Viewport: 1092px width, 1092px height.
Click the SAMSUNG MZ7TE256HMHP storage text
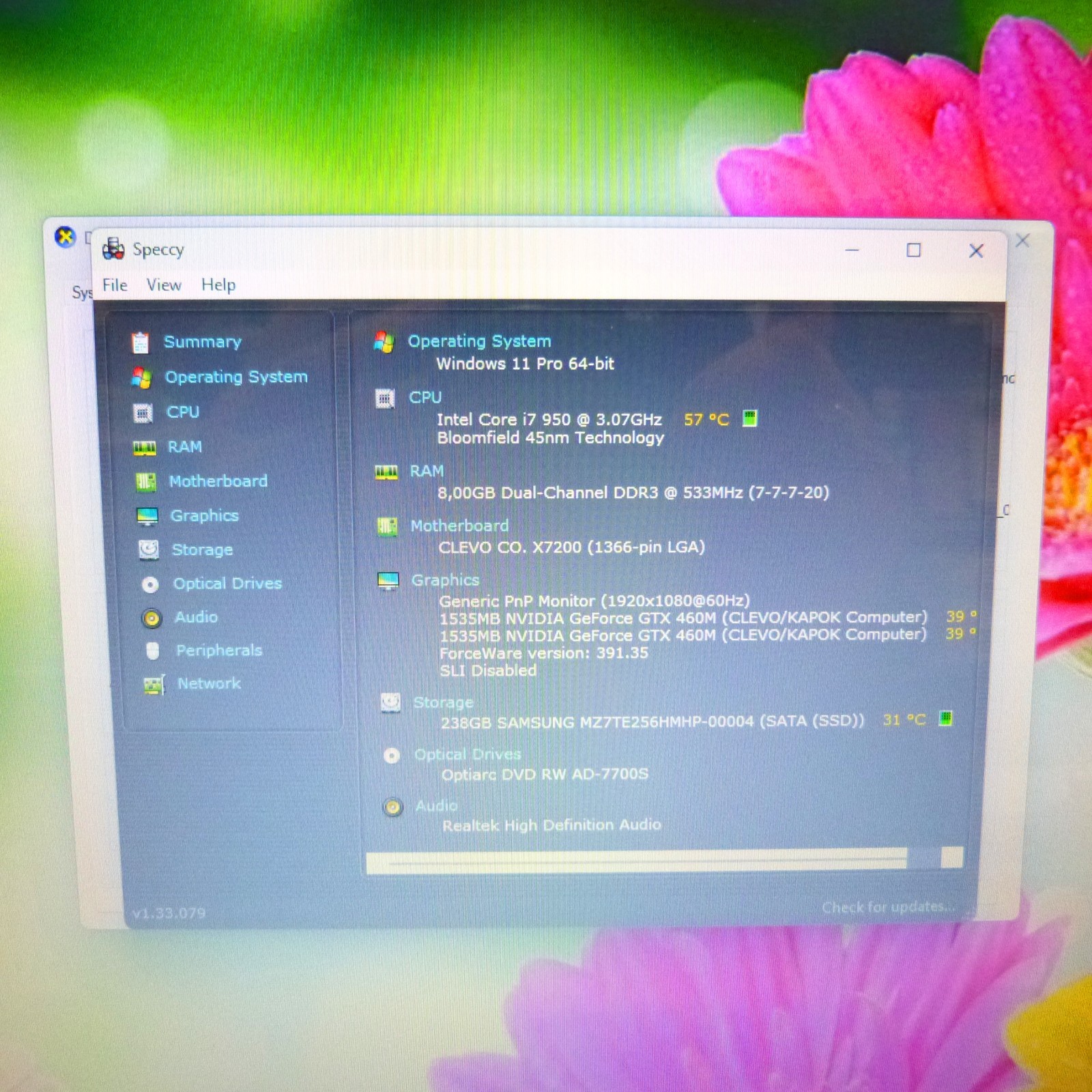coord(652,721)
